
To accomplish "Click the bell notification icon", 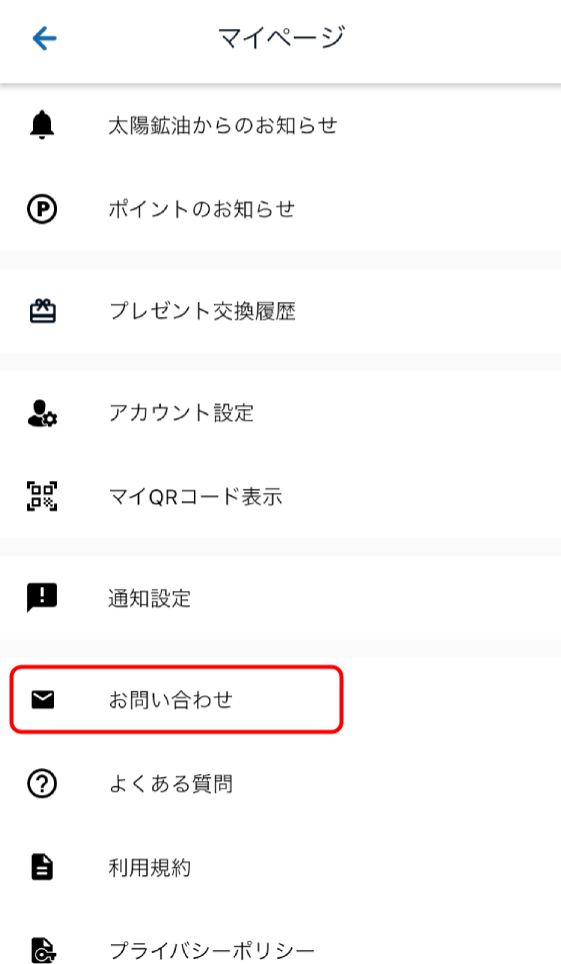I will coord(42,125).
